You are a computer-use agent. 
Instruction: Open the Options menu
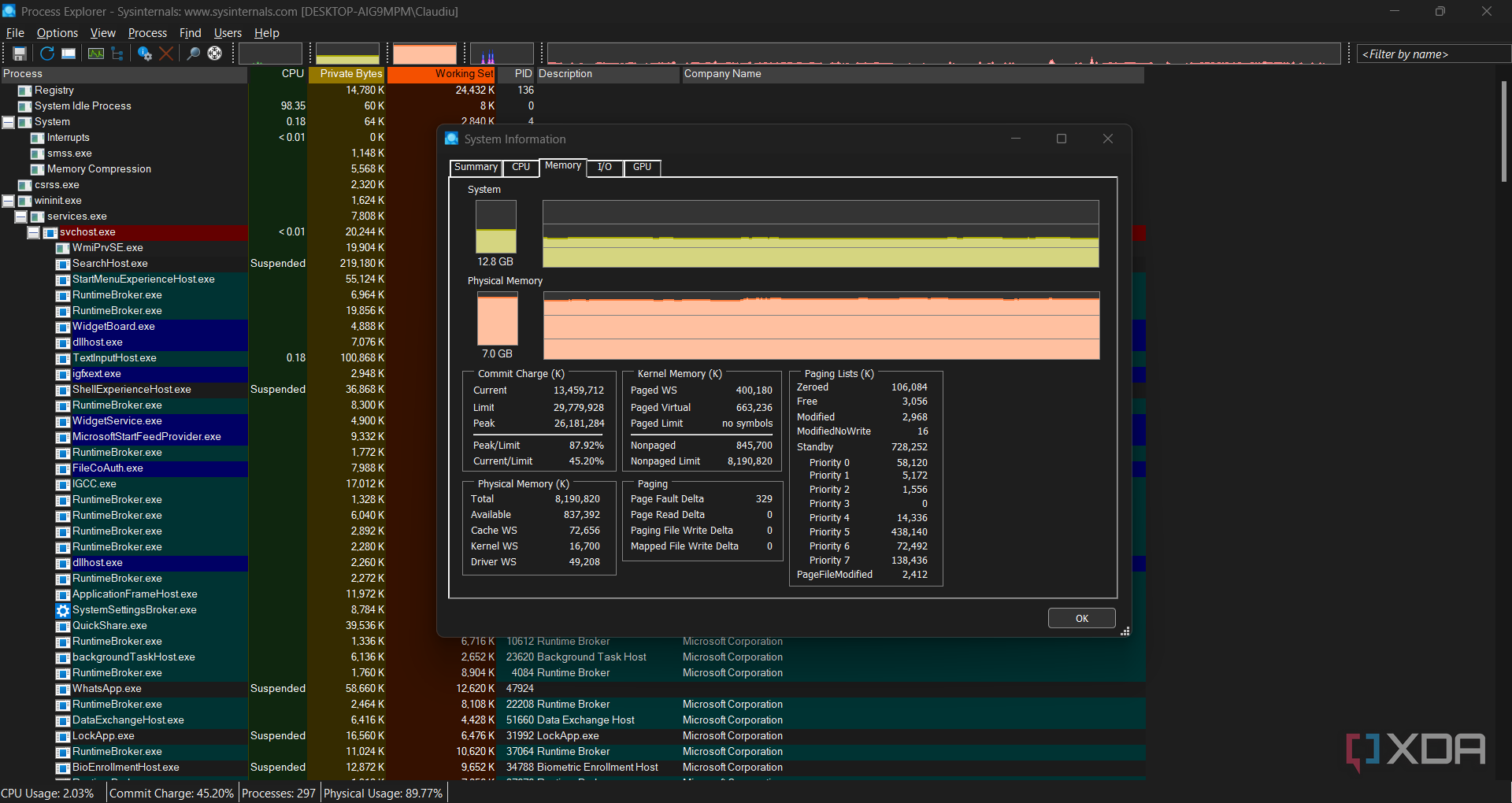coord(57,33)
